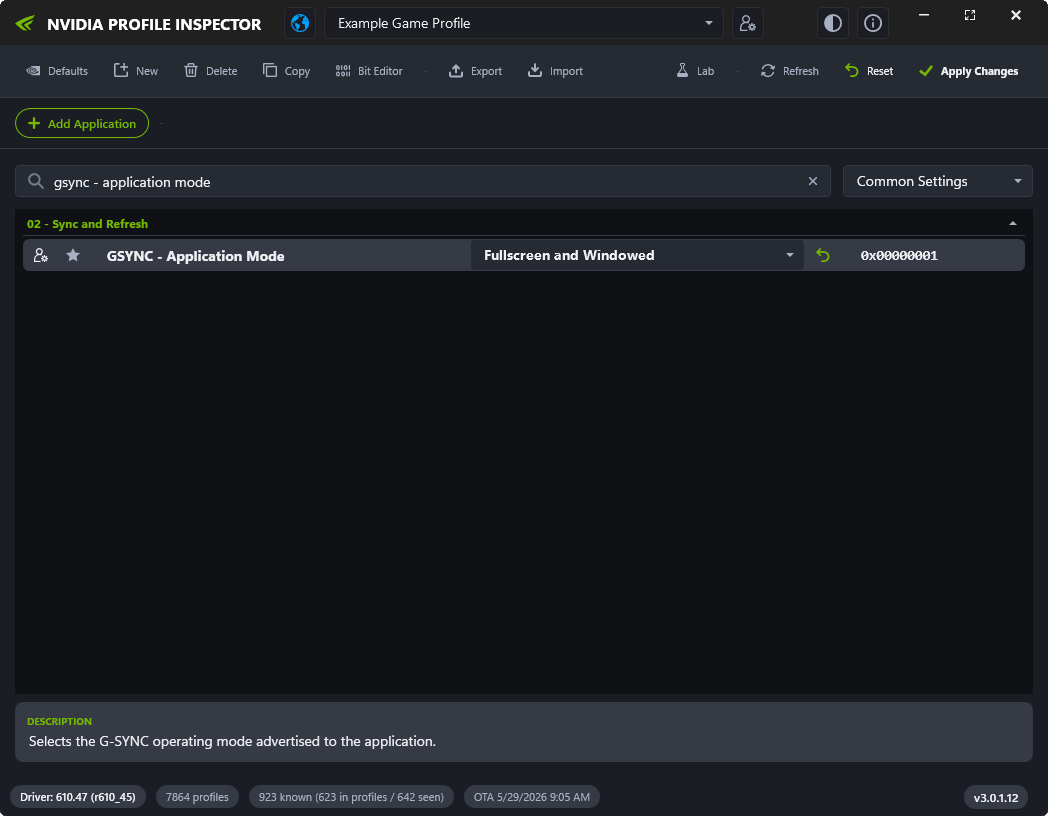
Task: Click the NVIDIA logo in the title bar
Action: click(x=25, y=24)
